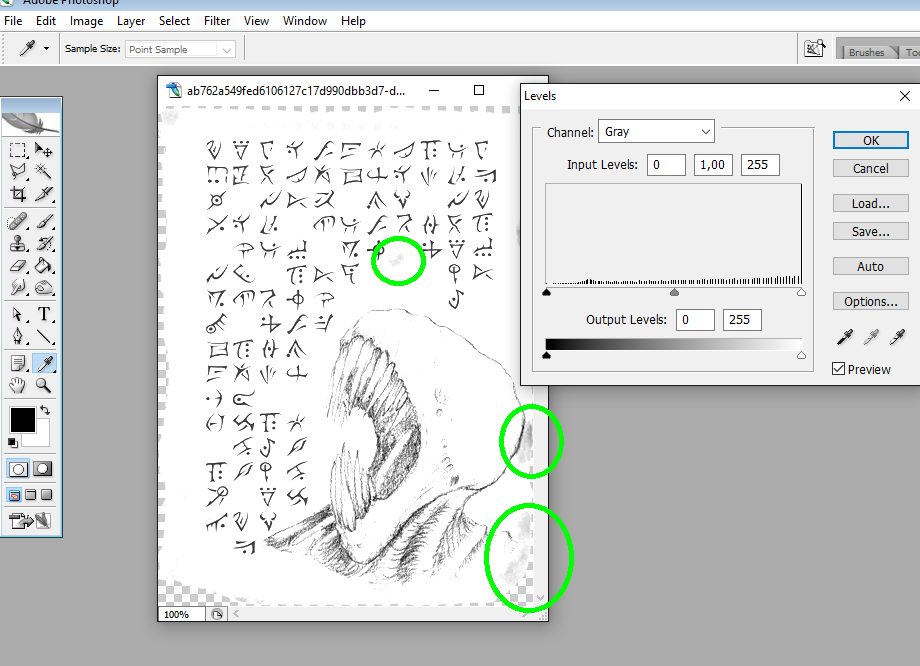Open the Layer menu

pos(131,21)
